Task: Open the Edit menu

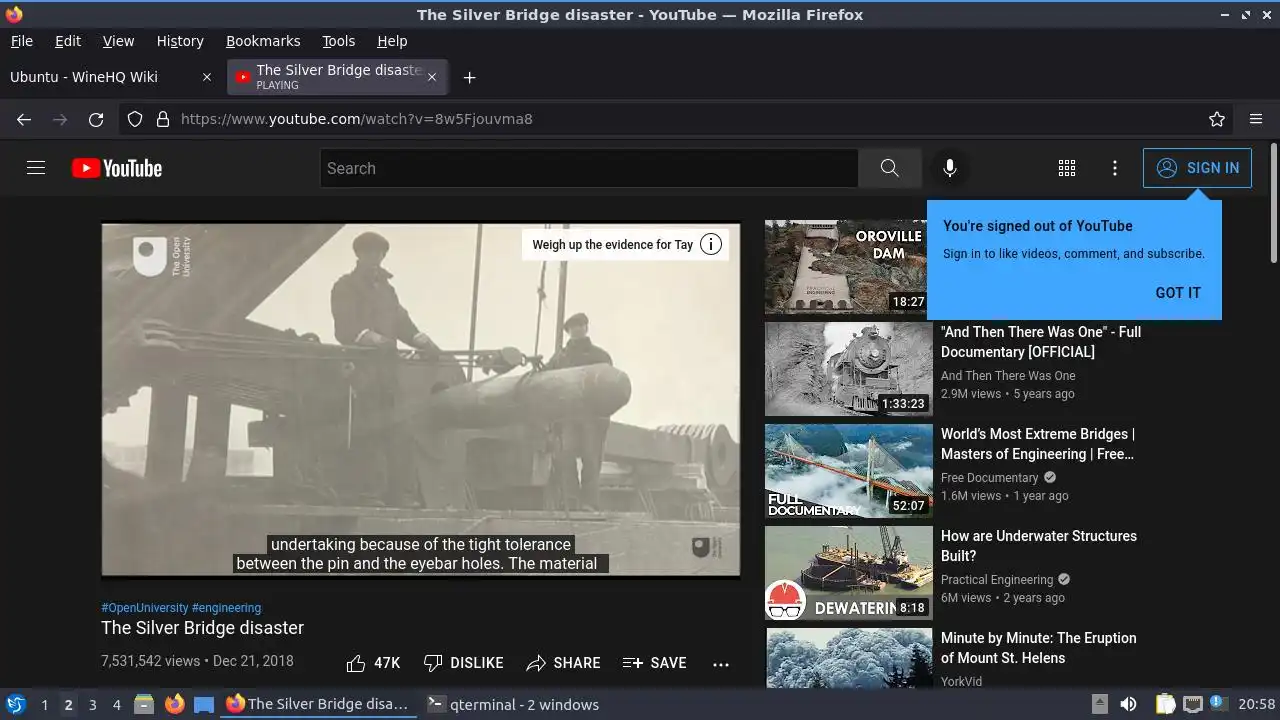Action: (68, 41)
